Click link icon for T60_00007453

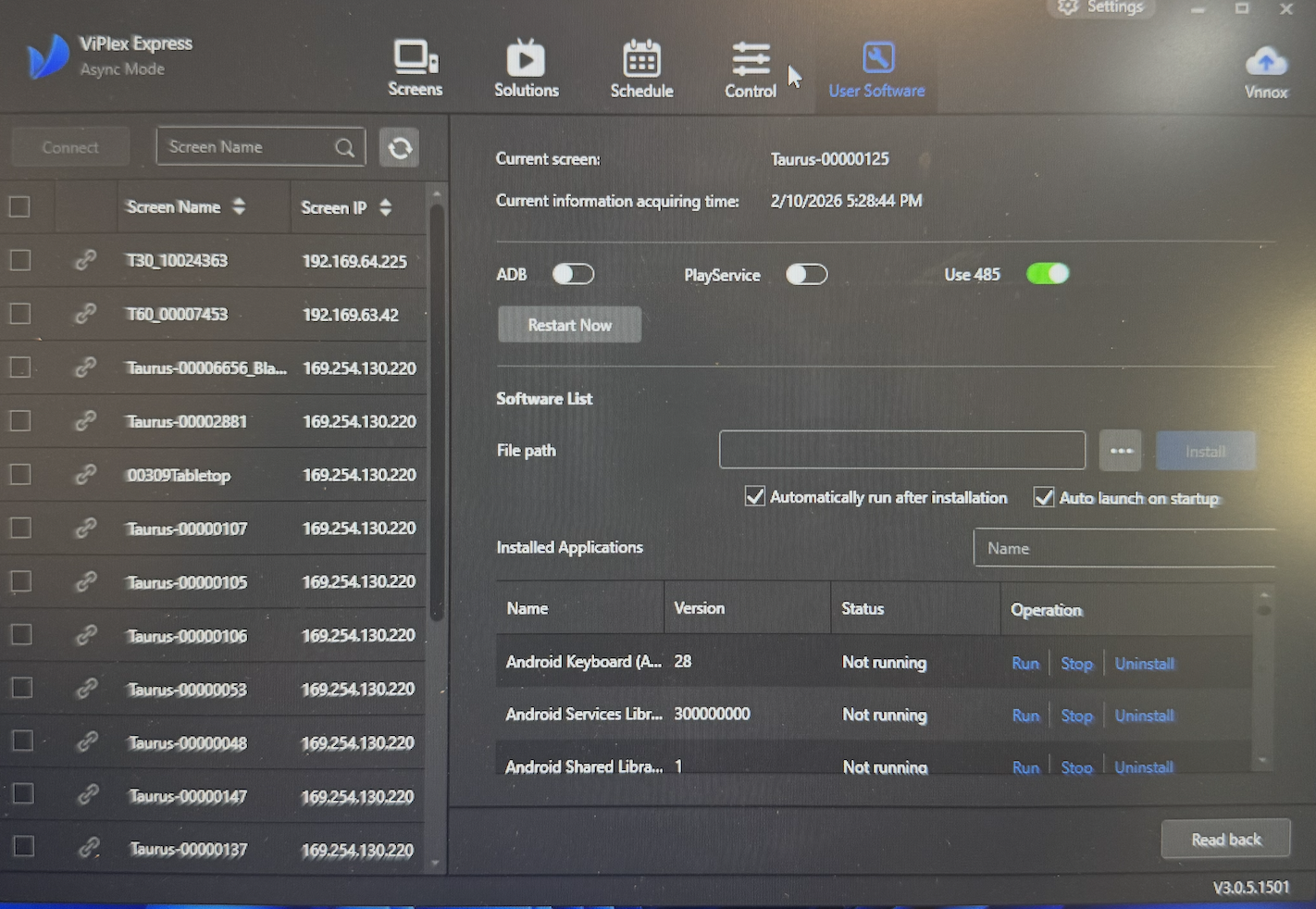(x=85, y=315)
